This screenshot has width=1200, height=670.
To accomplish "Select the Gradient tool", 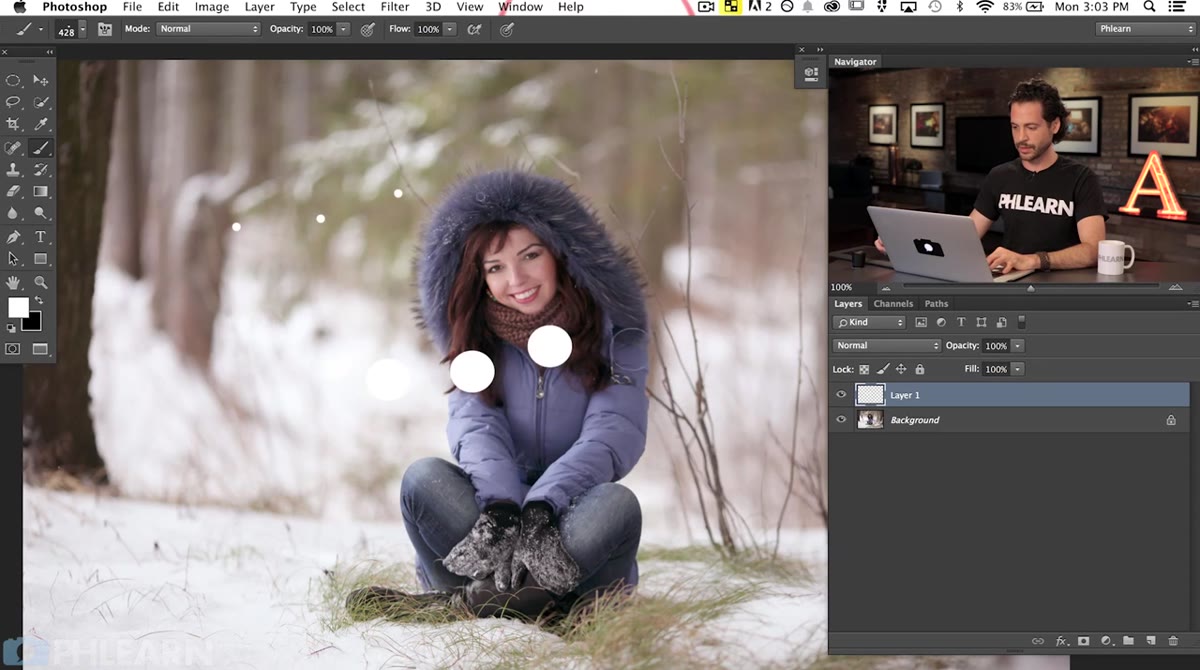I will 41,191.
